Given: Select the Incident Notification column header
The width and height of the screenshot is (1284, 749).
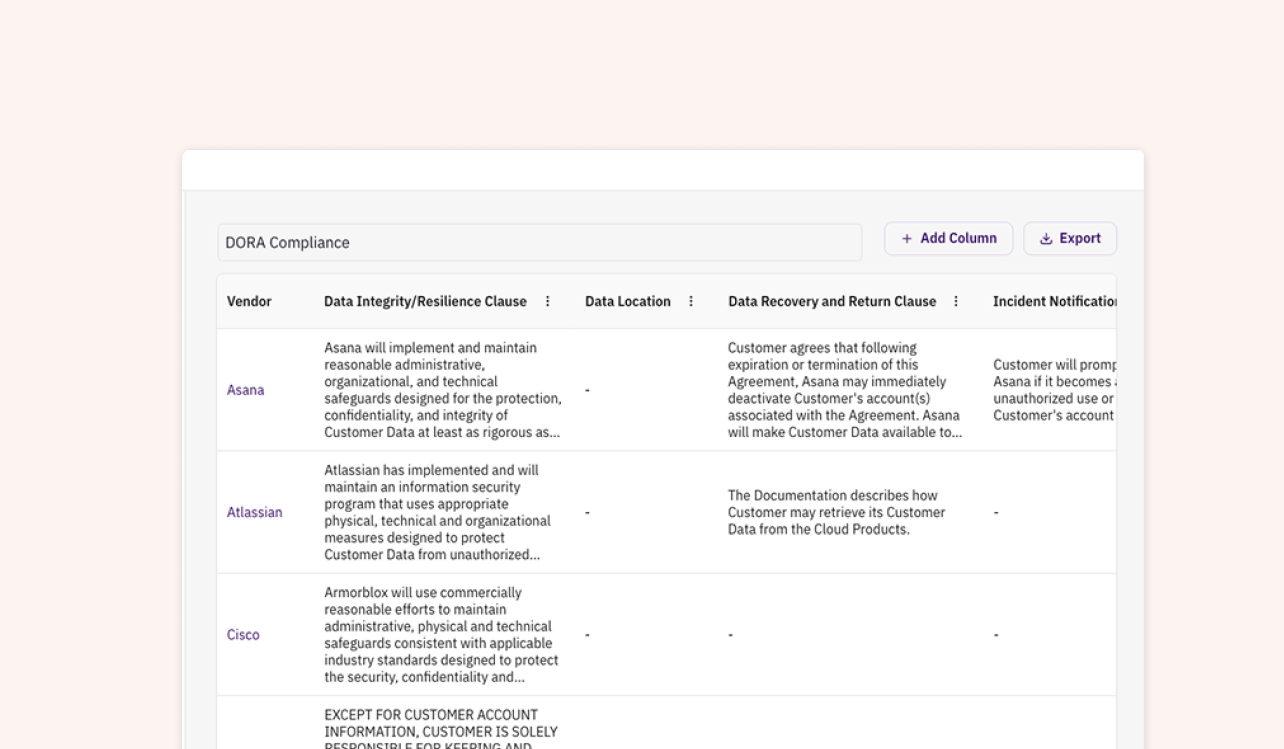Looking at the screenshot, I should pyautogui.click(x=1054, y=301).
